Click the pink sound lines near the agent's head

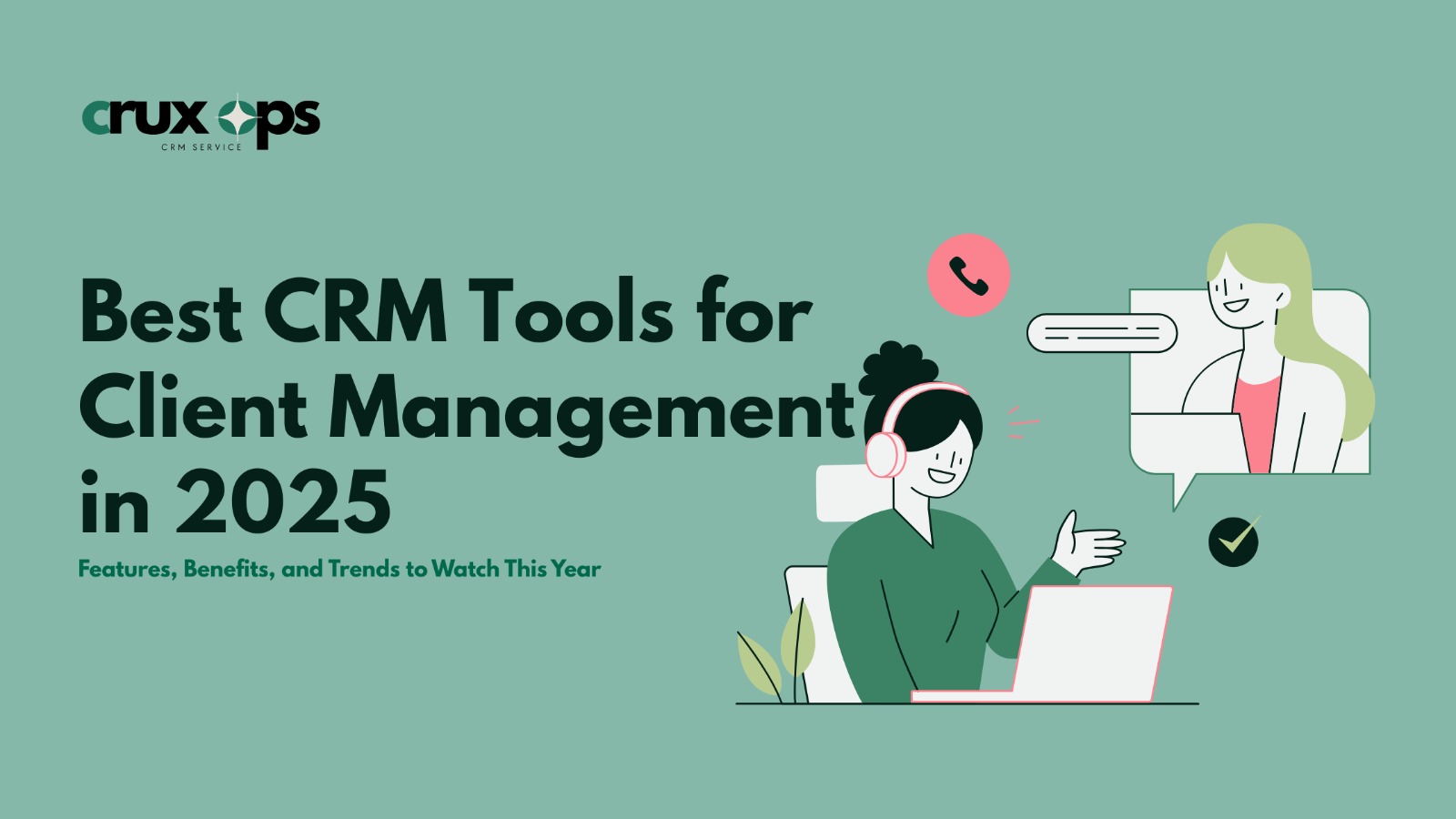1021,421
